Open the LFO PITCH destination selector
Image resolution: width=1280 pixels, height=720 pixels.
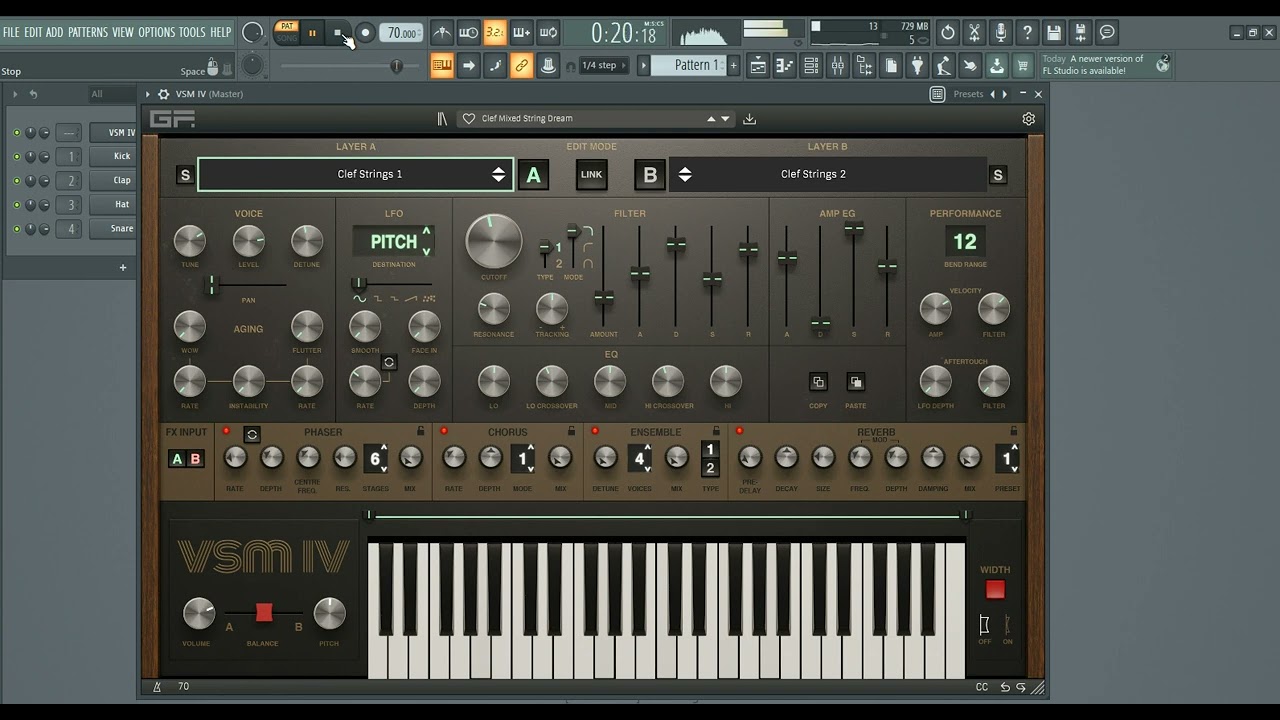(x=394, y=241)
